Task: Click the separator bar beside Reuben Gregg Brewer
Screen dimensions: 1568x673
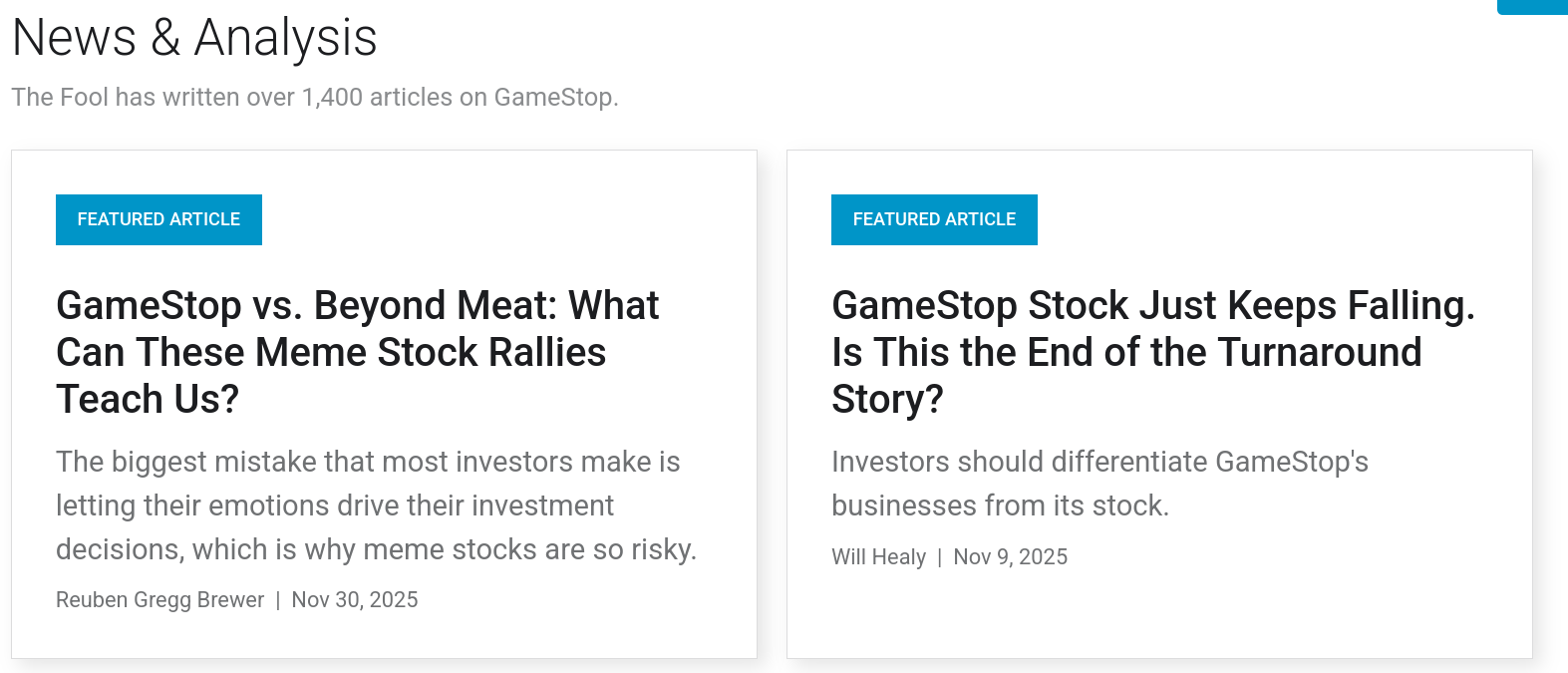Action: 278,600
